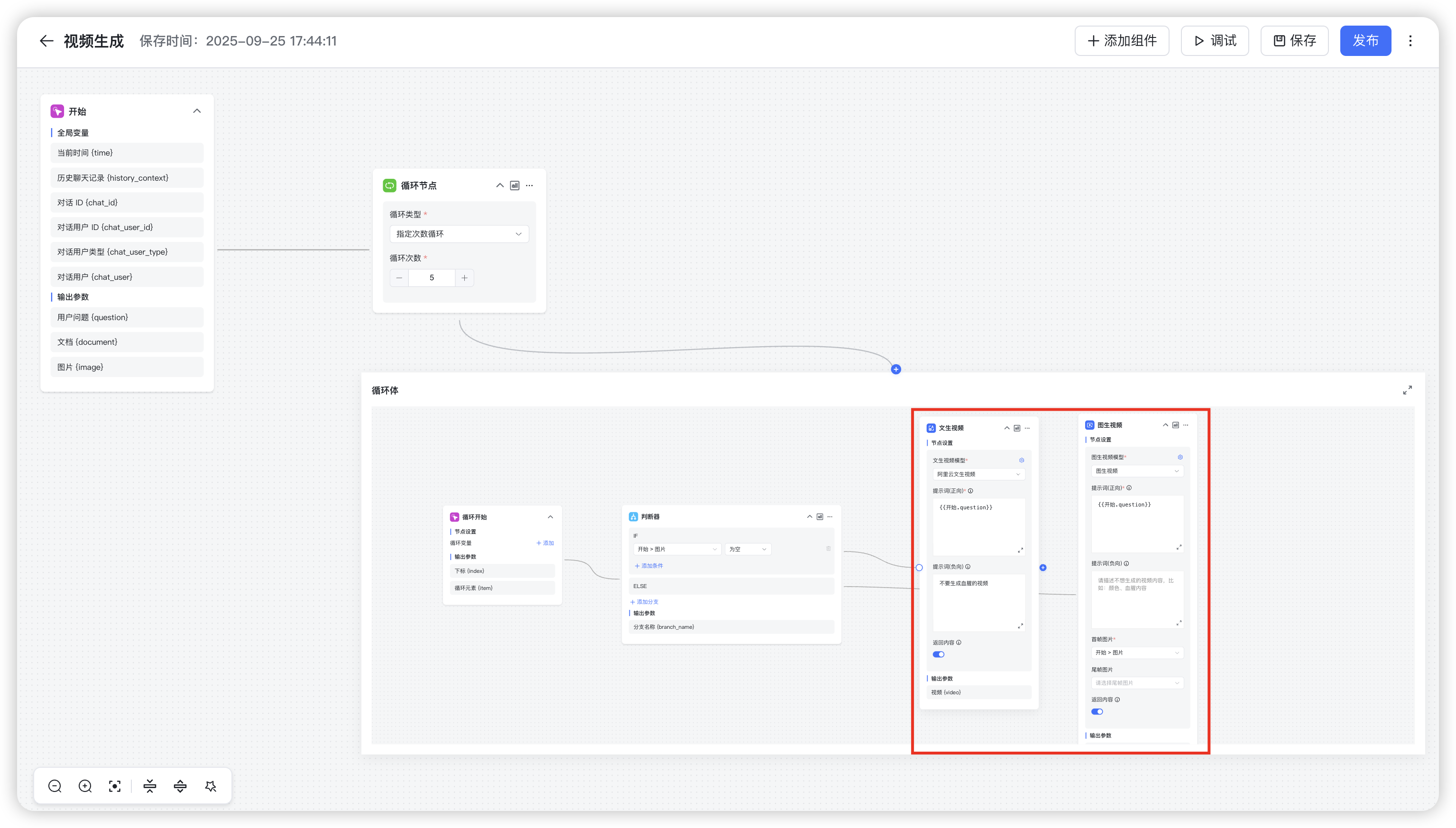Open the 循环类型 dropdown showing 指定次数循环
This screenshot has width=1456, height=828.
(x=459, y=234)
